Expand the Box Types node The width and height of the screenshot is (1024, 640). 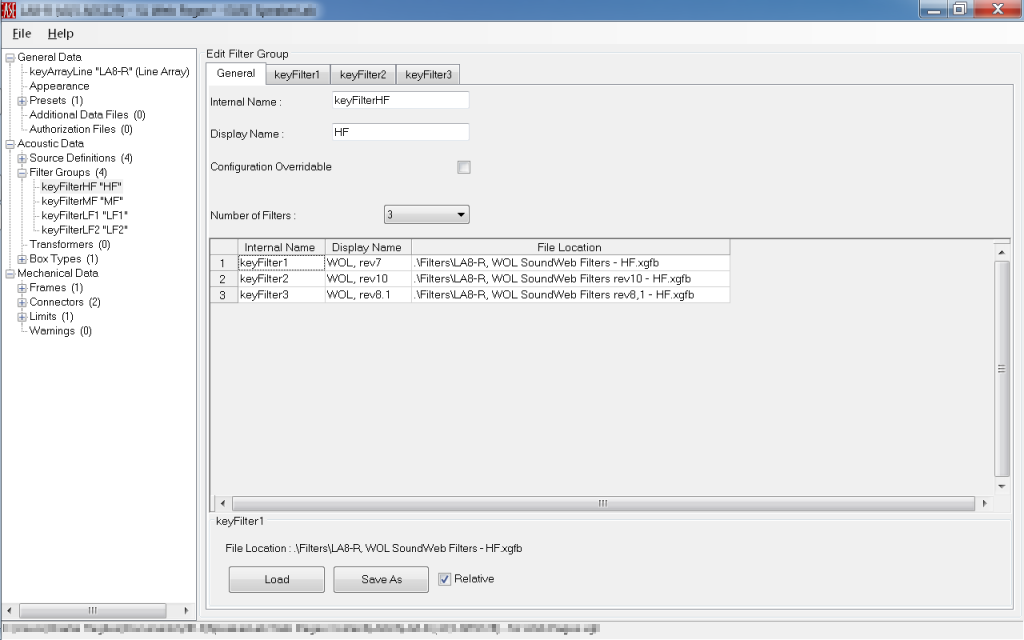click(x=22, y=259)
